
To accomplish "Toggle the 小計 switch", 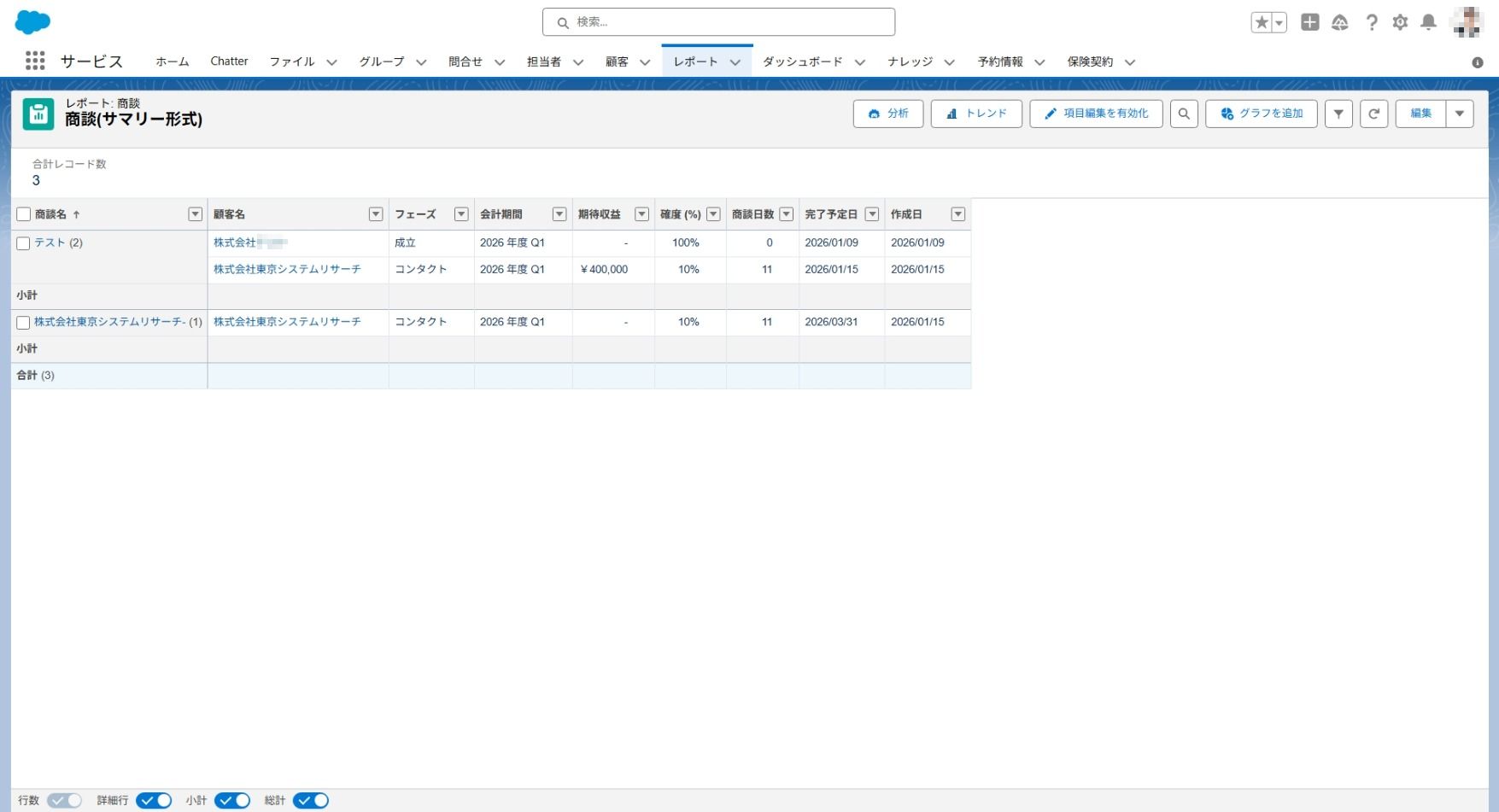I will (x=232, y=800).
